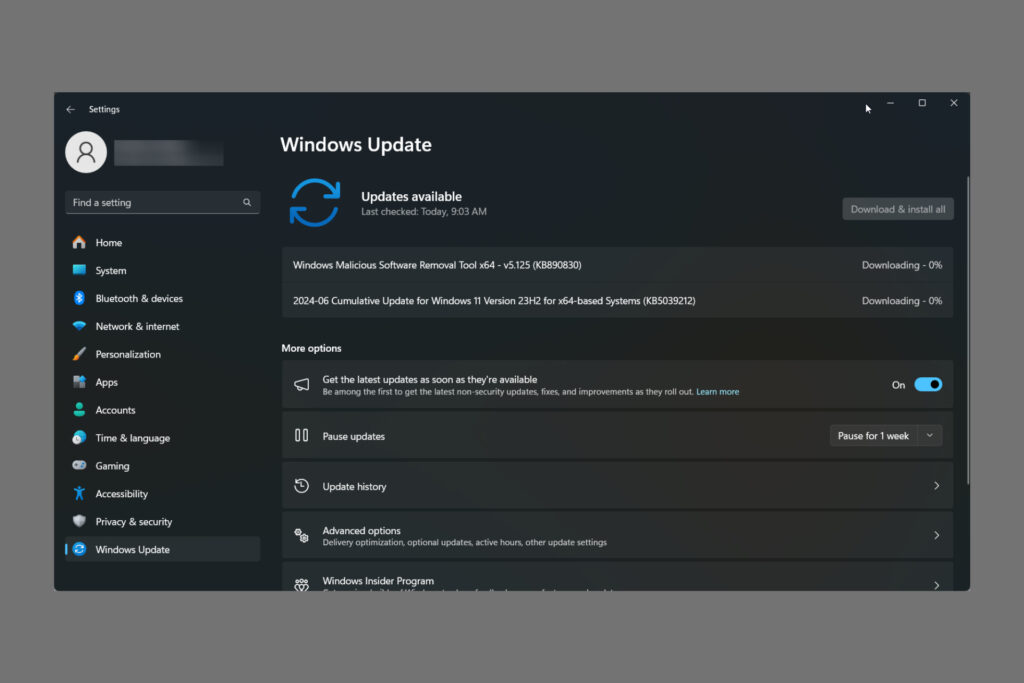Click the megaphone icon for latest updates
1024x683 pixels.
pyautogui.click(x=301, y=385)
